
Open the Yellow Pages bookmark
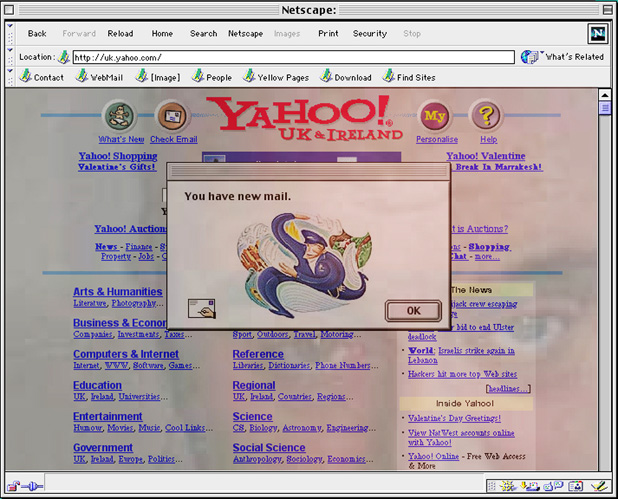pos(276,76)
